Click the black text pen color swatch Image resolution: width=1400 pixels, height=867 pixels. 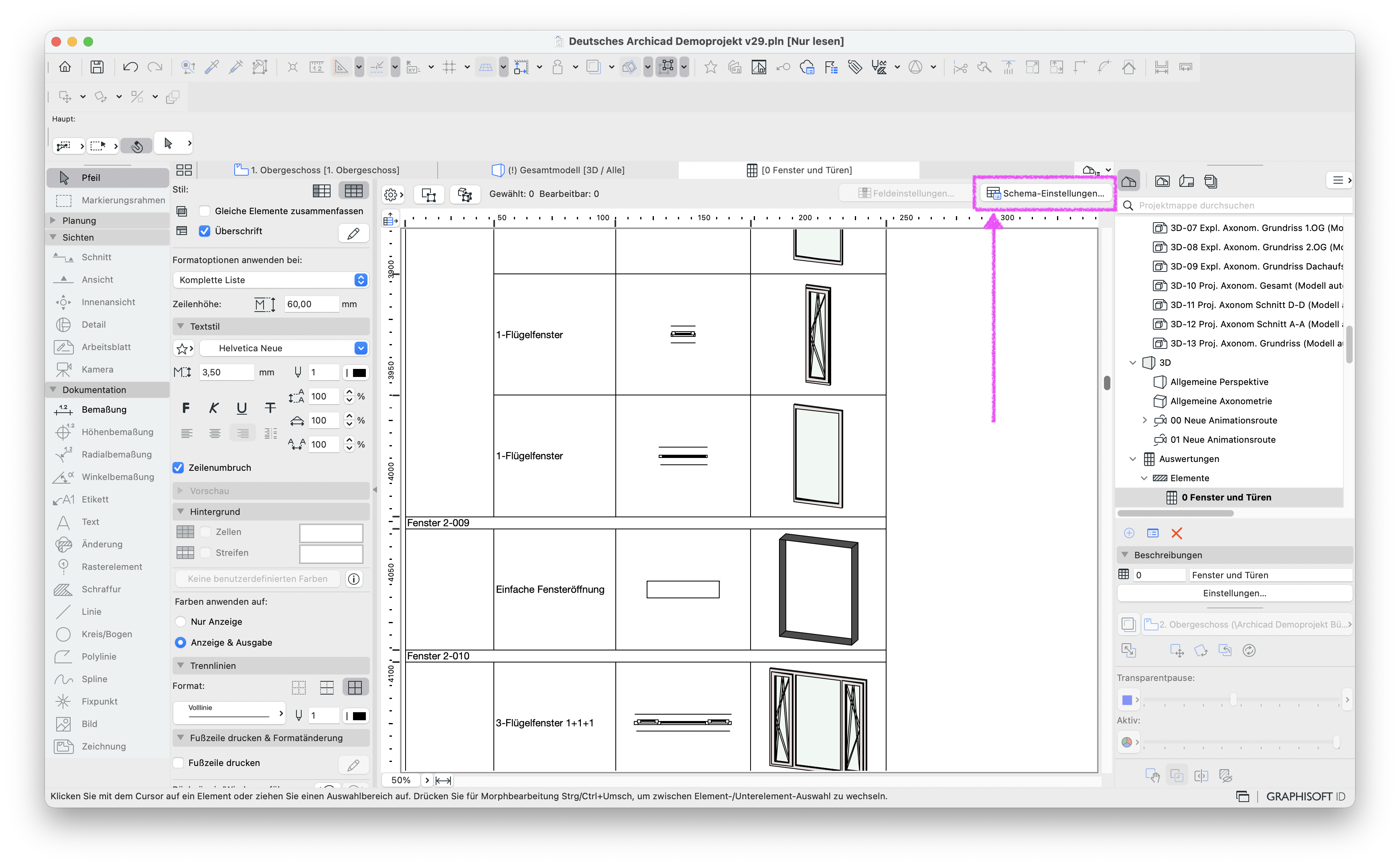click(359, 372)
